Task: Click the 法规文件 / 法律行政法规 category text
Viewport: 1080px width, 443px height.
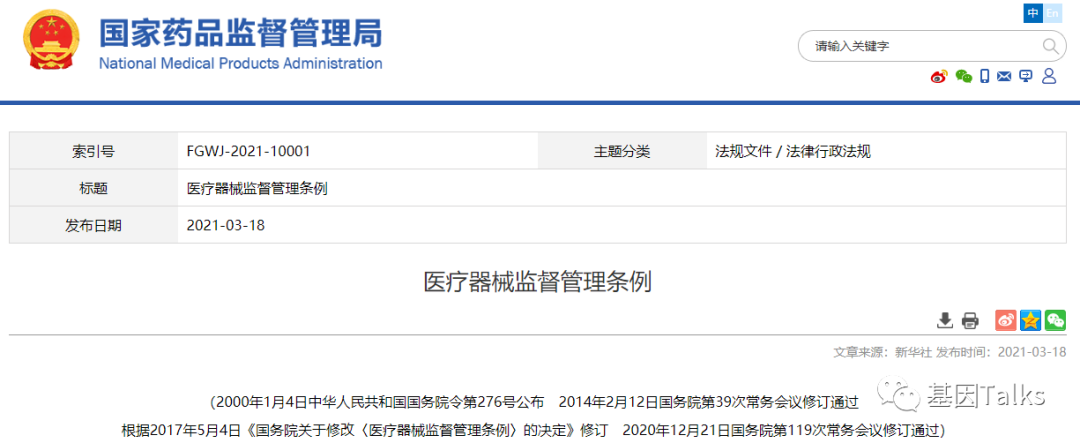Action: click(x=793, y=152)
